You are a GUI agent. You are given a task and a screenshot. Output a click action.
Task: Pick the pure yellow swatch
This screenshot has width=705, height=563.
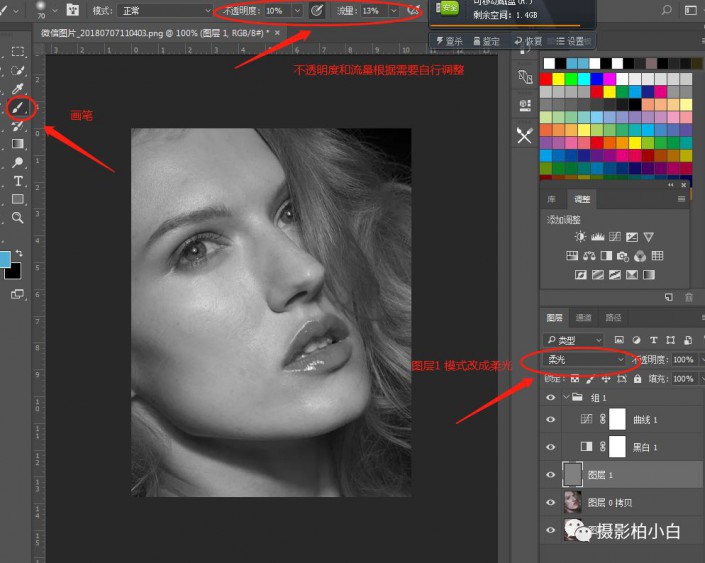coord(558,79)
